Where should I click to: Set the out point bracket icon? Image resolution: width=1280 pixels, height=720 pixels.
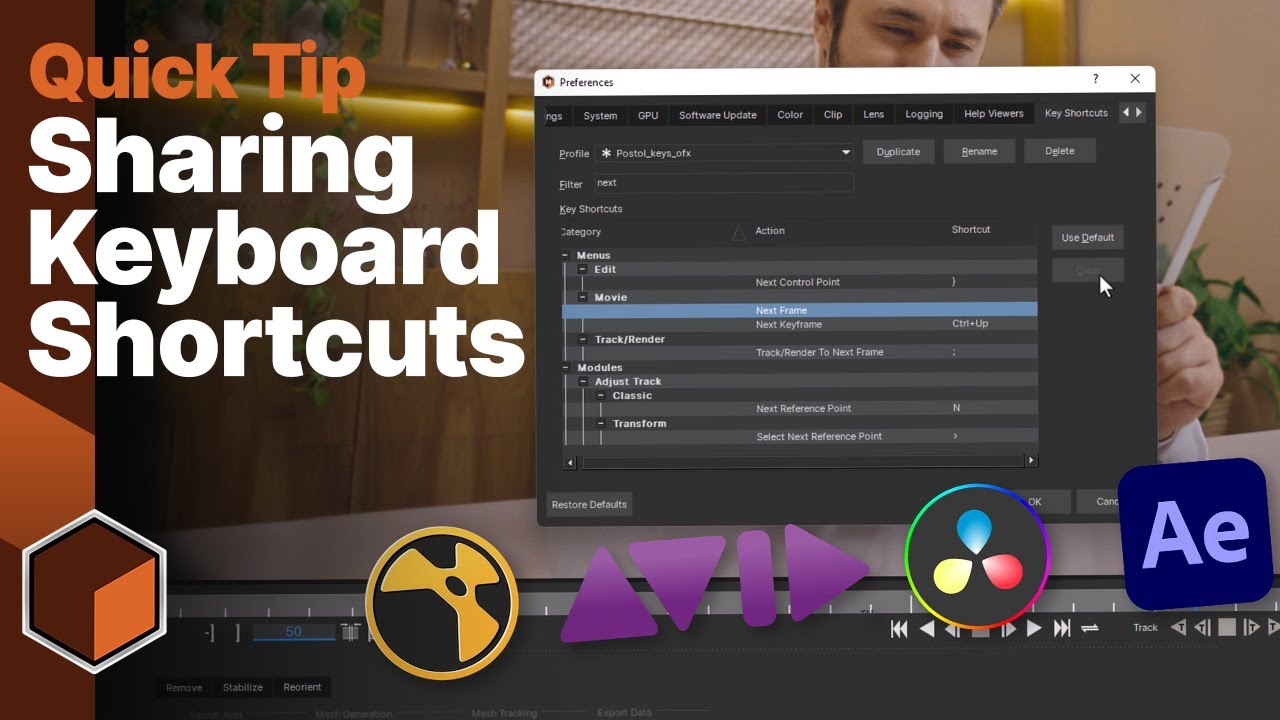point(237,632)
